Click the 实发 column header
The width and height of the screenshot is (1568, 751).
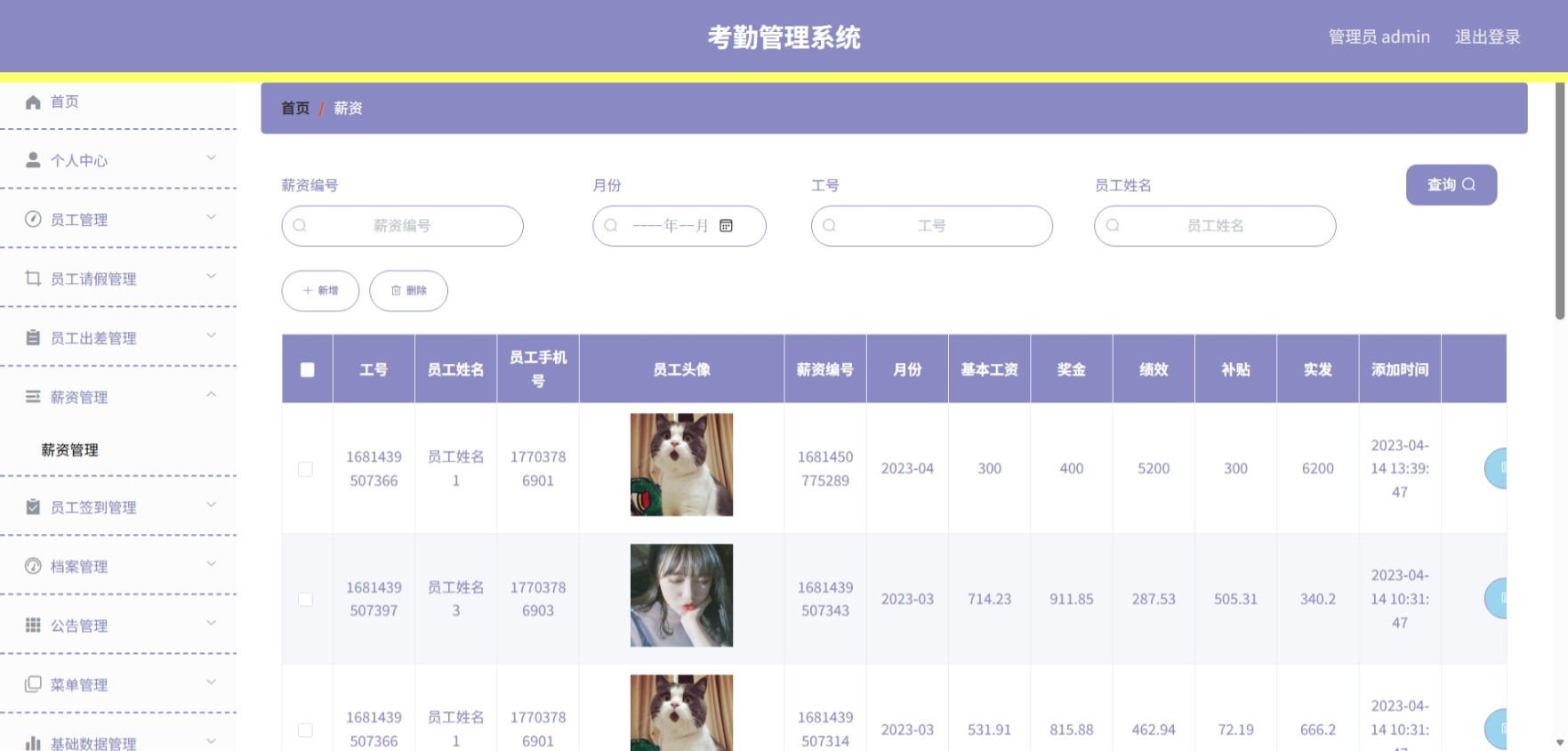coord(1318,369)
